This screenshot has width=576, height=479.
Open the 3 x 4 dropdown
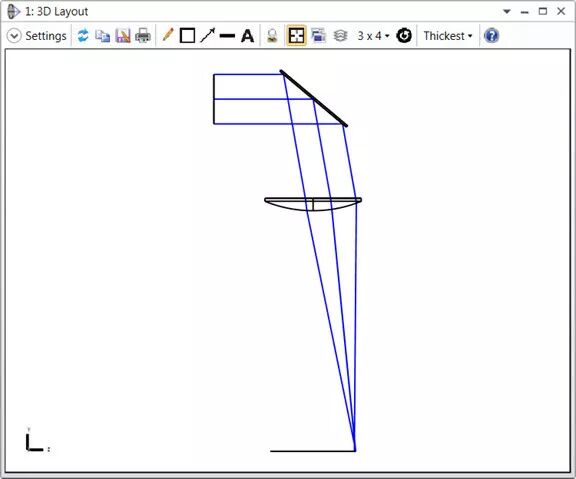click(373, 36)
